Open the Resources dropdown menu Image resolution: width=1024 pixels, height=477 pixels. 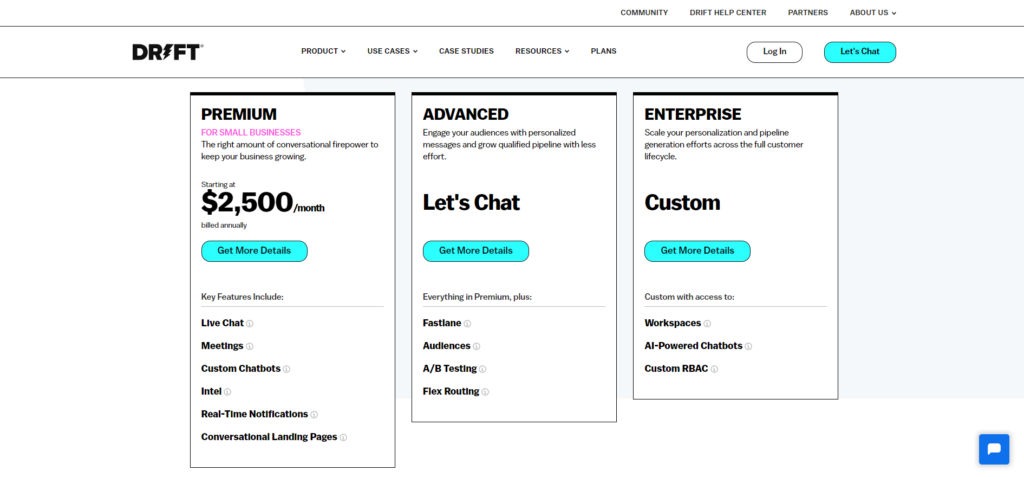[x=542, y=51]
